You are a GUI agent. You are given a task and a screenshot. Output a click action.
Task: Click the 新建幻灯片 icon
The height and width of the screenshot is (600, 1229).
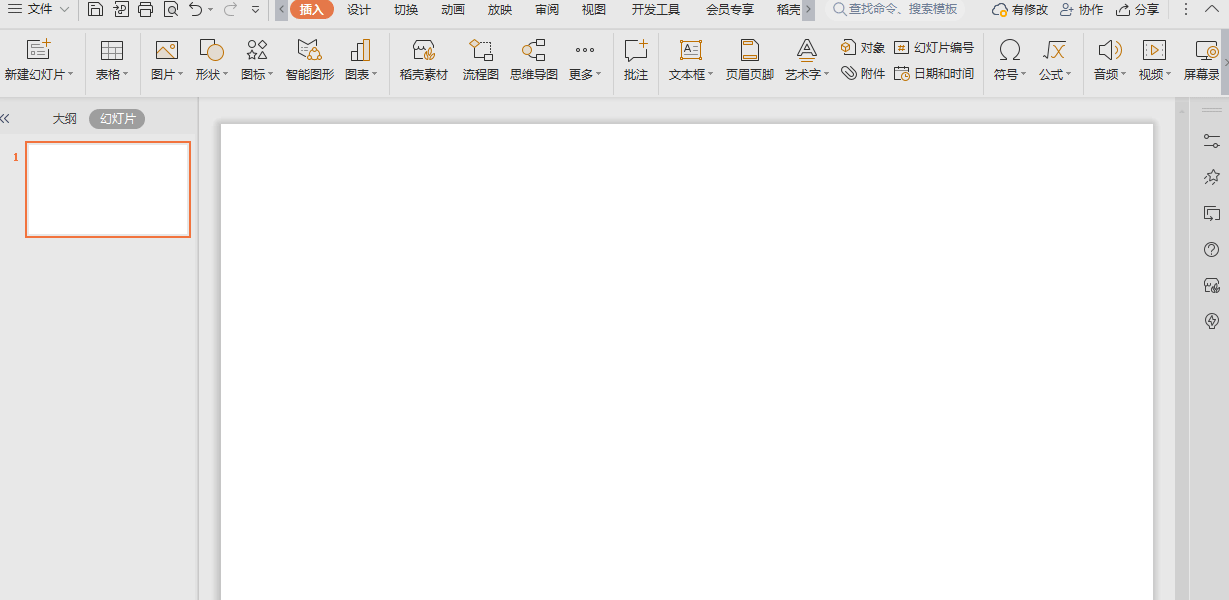click(38, 50)
